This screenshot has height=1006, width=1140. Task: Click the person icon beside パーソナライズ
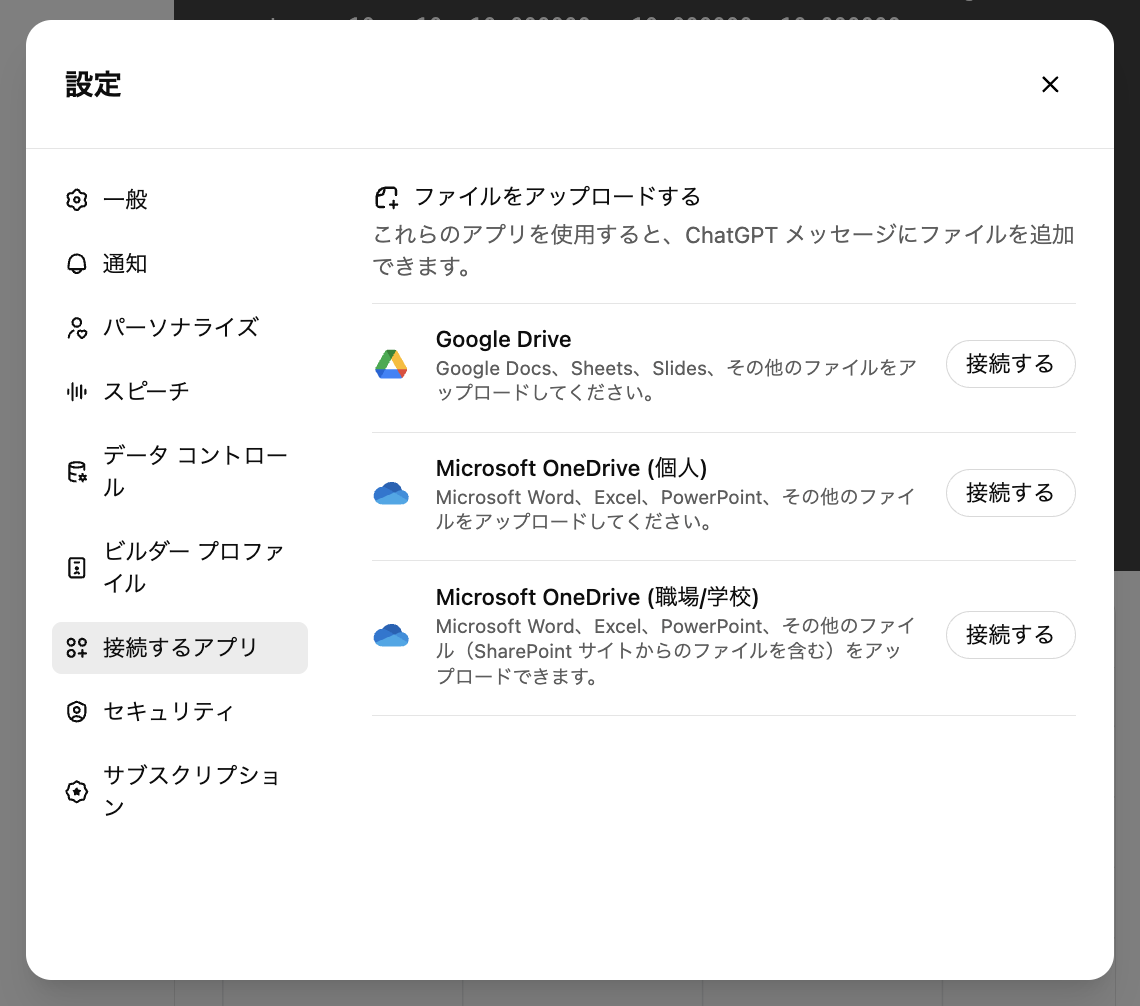(76, 328)
